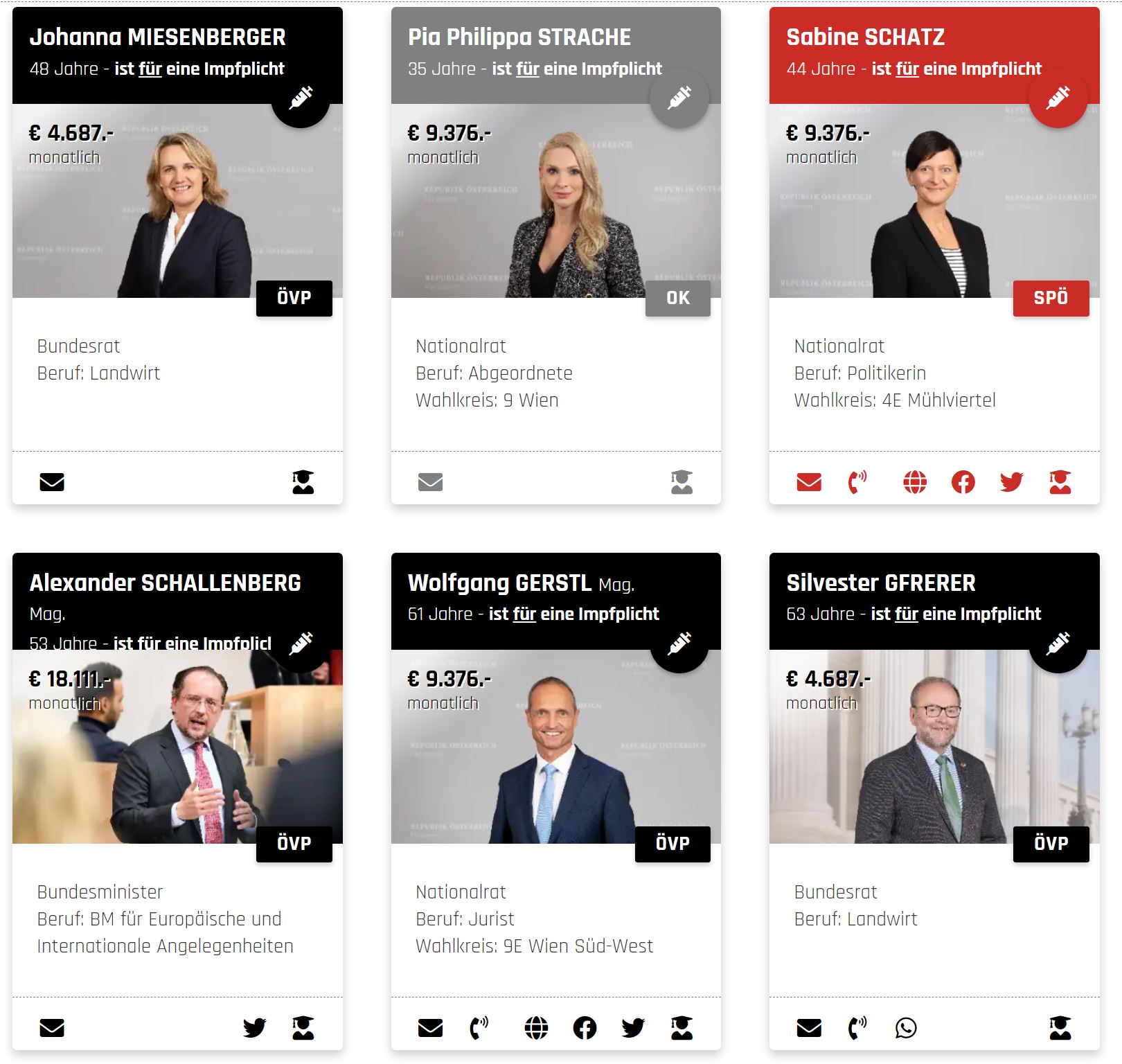Click the SPÖ party label
Viewport: 1122px width, 1064px height.
(x=1051, y=298)
